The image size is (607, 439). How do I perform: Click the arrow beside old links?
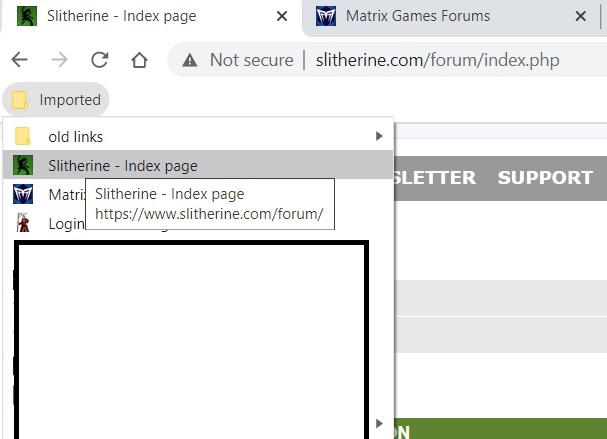pos(379,136)
